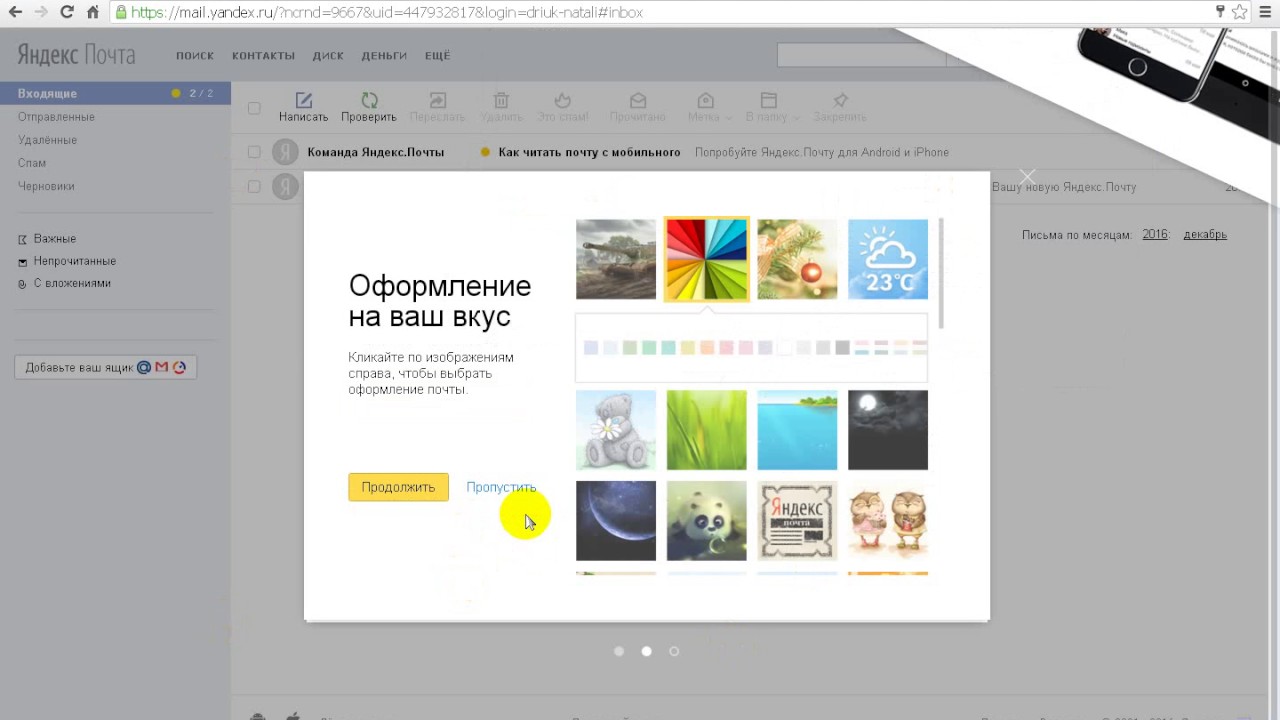Screen dimensions: 1280x720
Task: Click the yellow unread dot before Как читать почту
Action: pyautogui.click(x=486, y=152)
